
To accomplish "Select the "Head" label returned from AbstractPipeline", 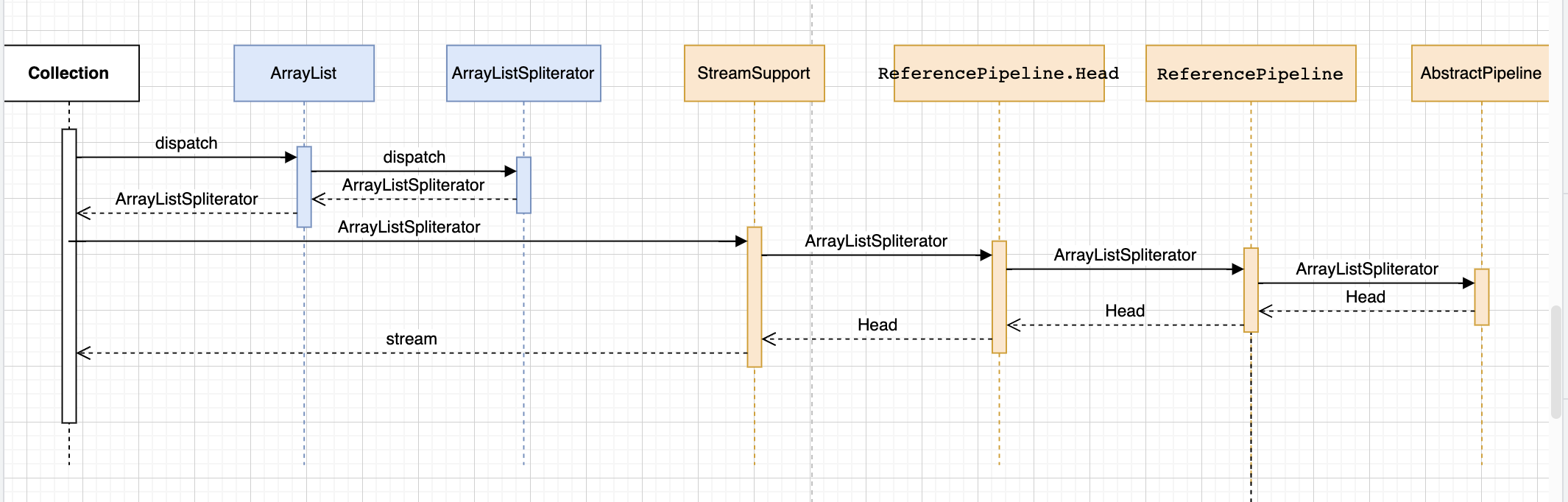I will 1366,297.
